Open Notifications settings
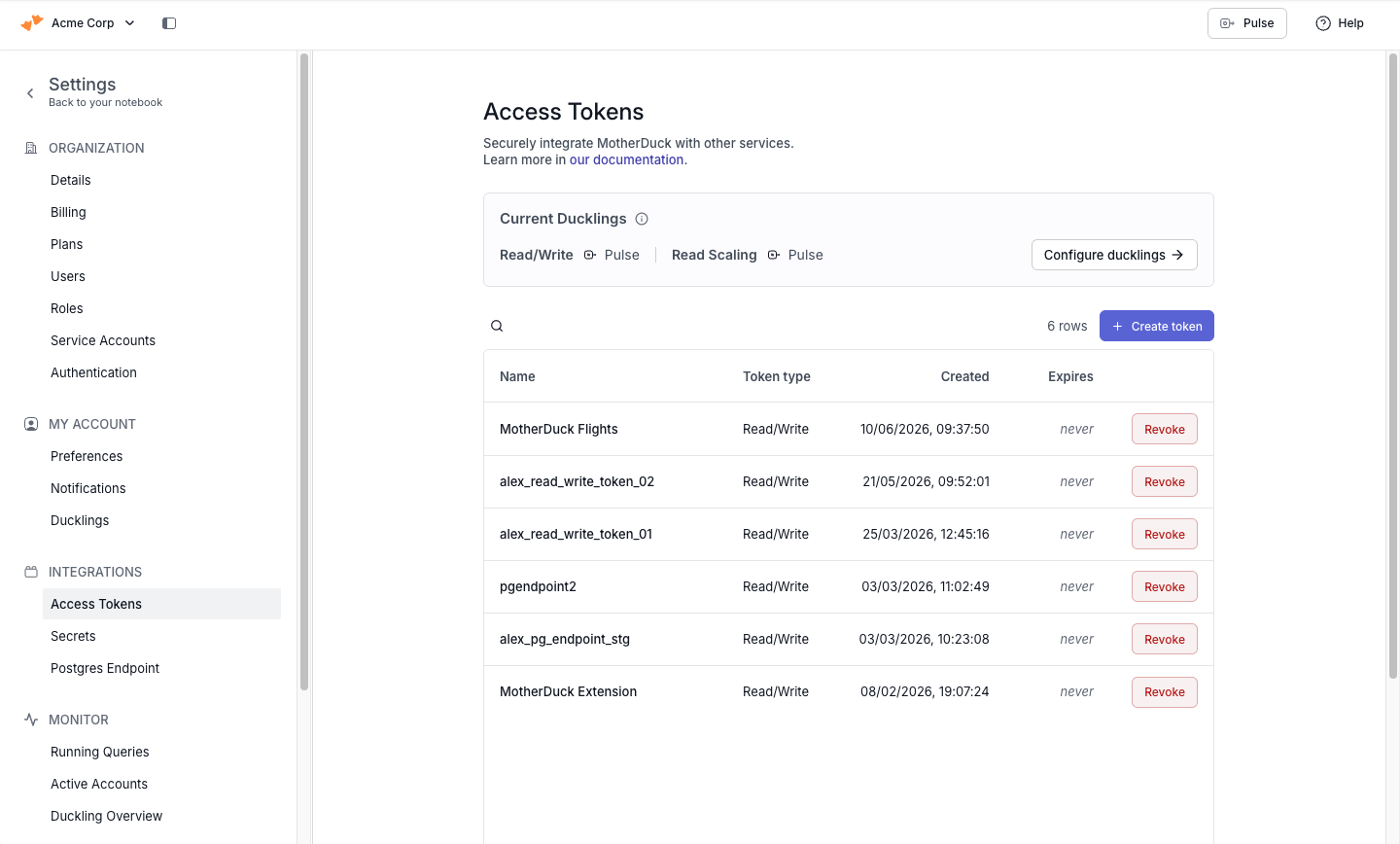Screen dimensions: 1400x844 [87, 488]
